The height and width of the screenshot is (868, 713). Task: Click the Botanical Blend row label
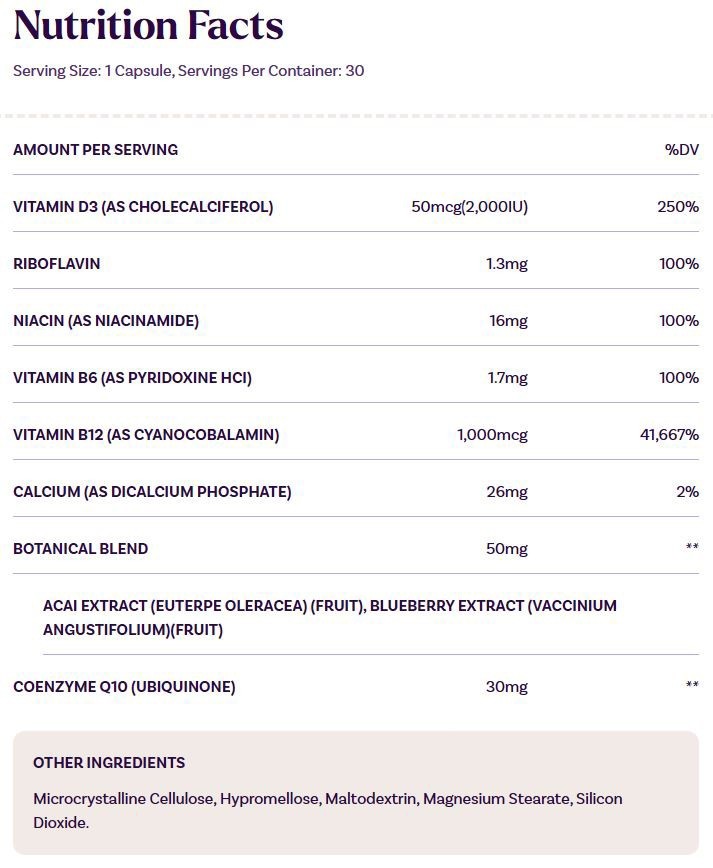click(x=81, y=549)
